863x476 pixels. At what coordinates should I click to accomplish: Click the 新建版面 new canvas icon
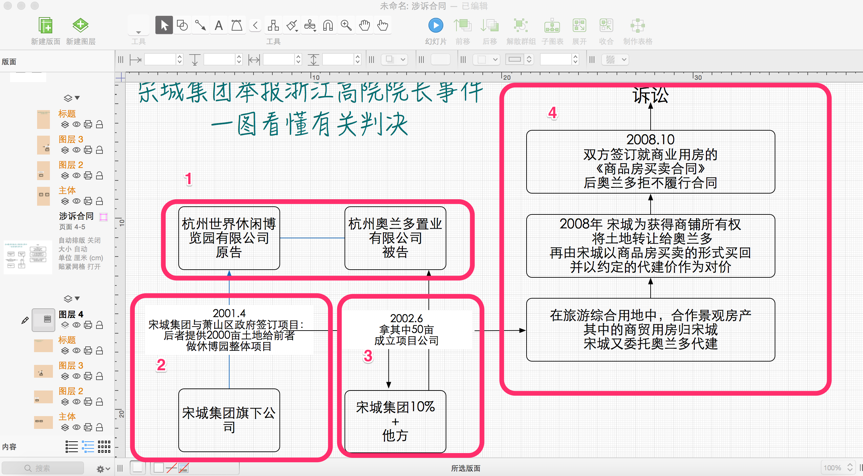(45, 25)
